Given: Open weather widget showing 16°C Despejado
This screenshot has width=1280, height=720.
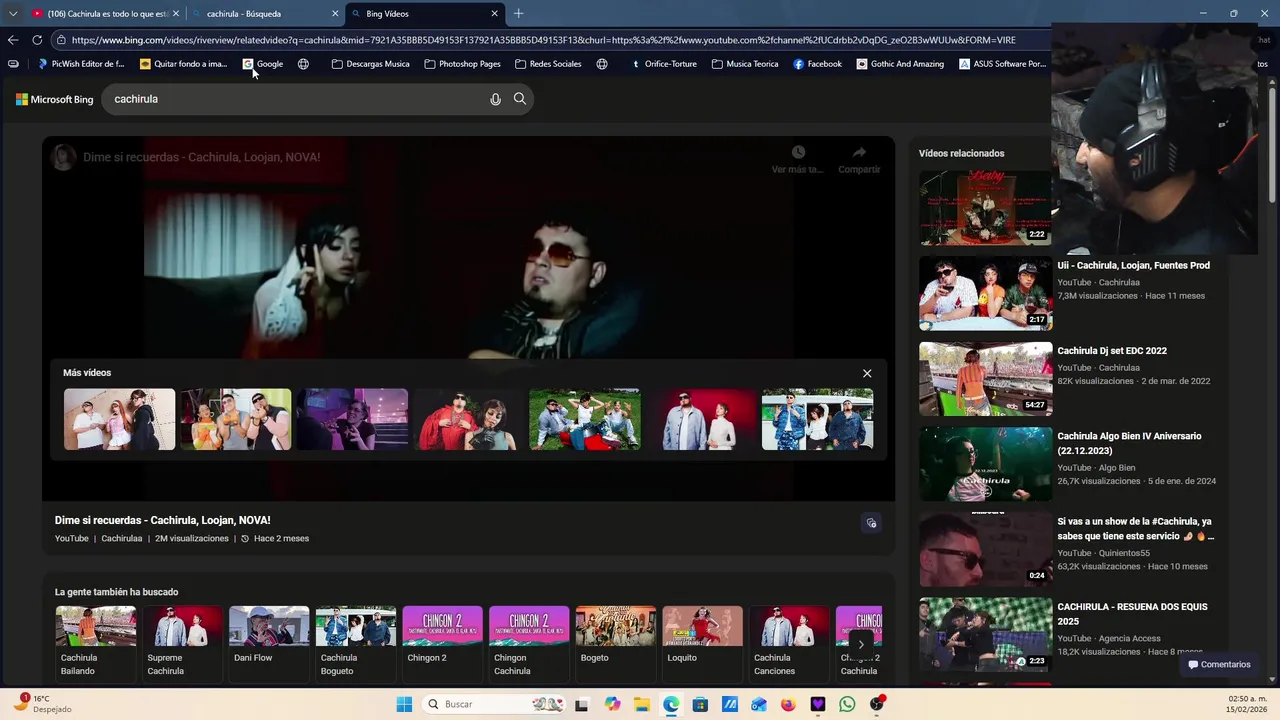Looking at the screenshot, I should 43,703.
